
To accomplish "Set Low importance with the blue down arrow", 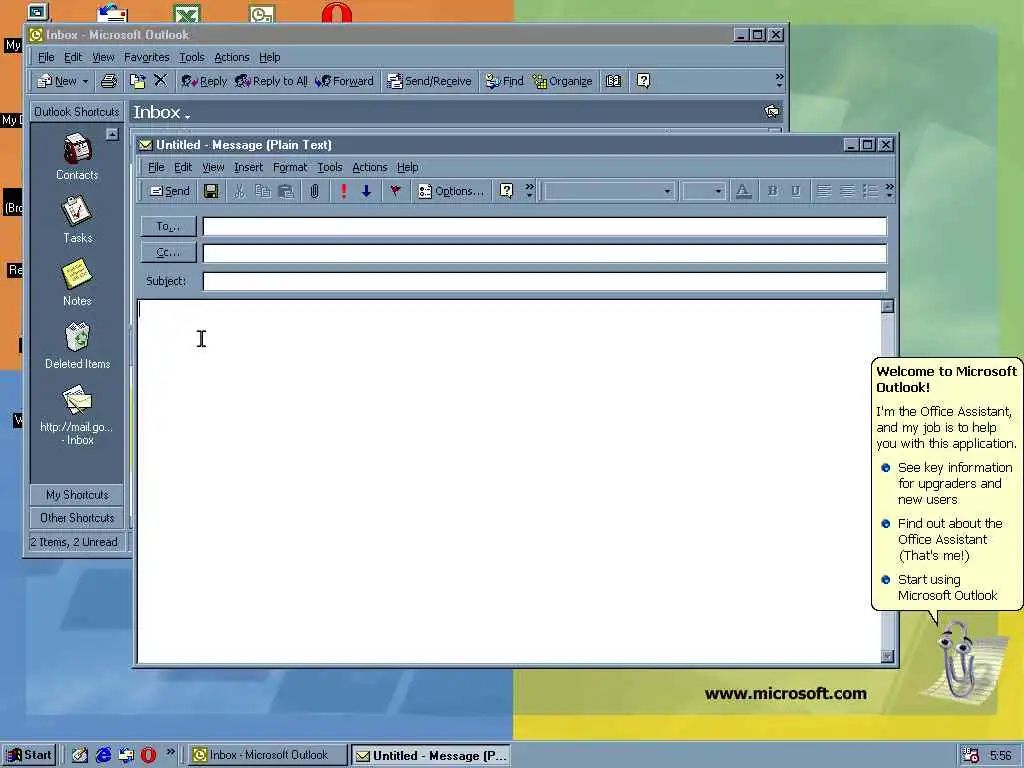I will point(366,191).
